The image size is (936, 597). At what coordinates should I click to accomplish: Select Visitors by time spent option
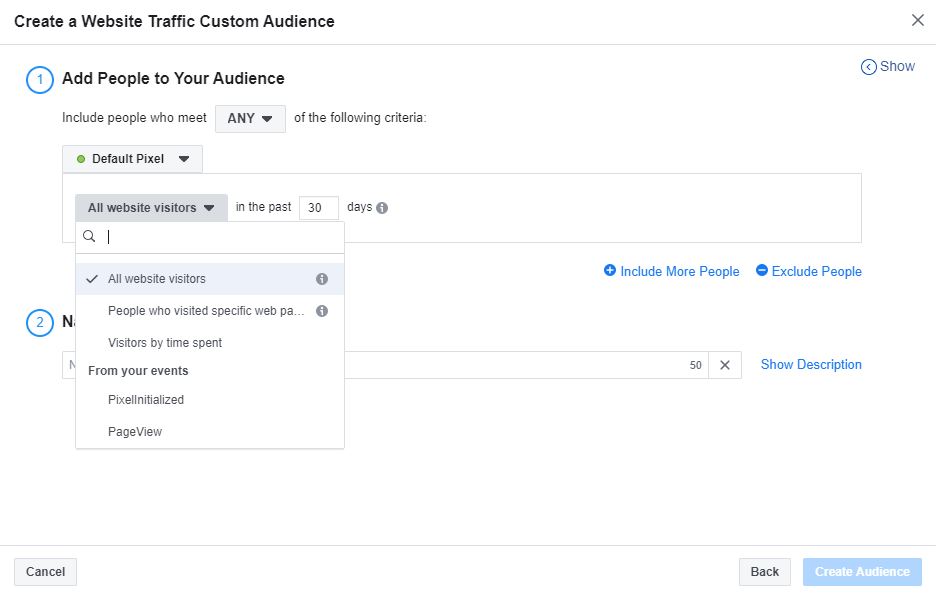click(x=165, y=343)
